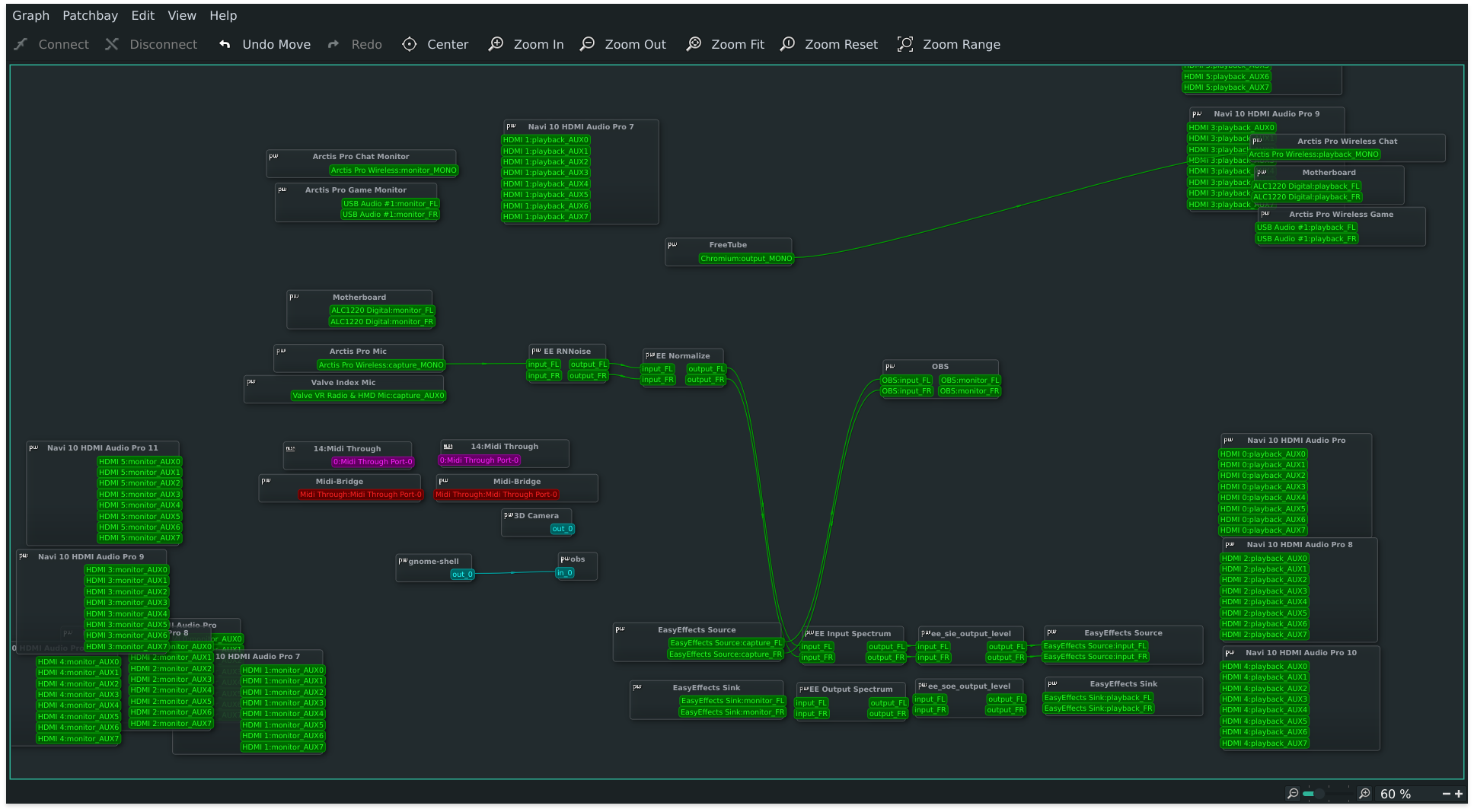Click the PipeWire icon on 3D Camera node
1474x812 pixels.
509,515
